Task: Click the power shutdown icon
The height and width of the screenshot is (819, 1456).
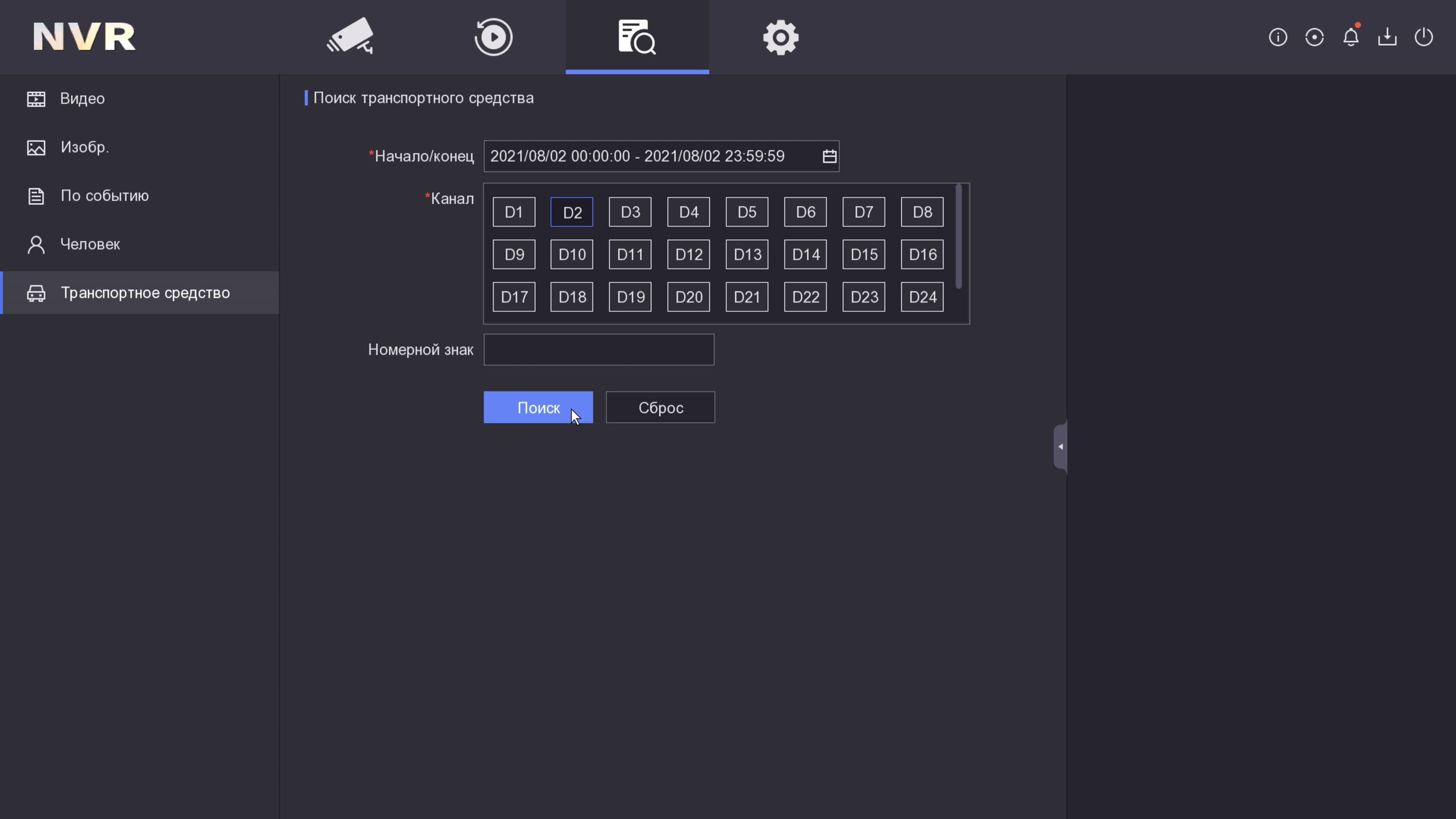Action: coord(1423,37)
